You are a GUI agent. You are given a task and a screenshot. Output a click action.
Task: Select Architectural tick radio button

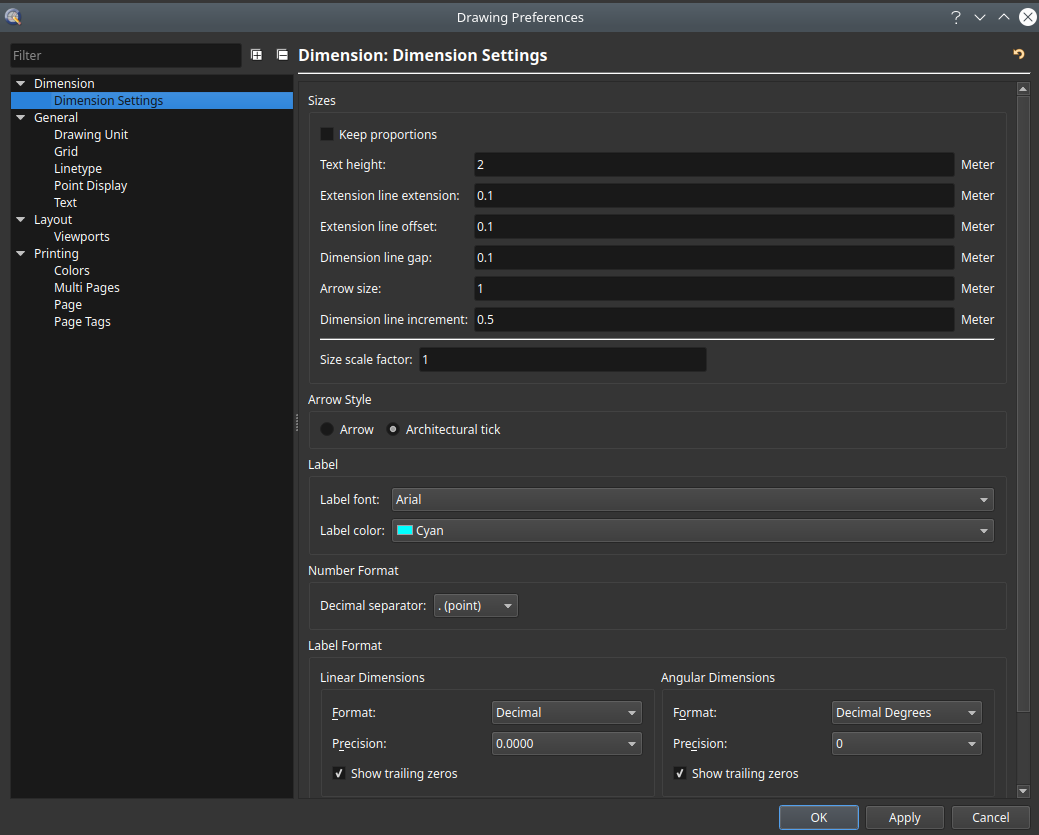click(393, 429)
